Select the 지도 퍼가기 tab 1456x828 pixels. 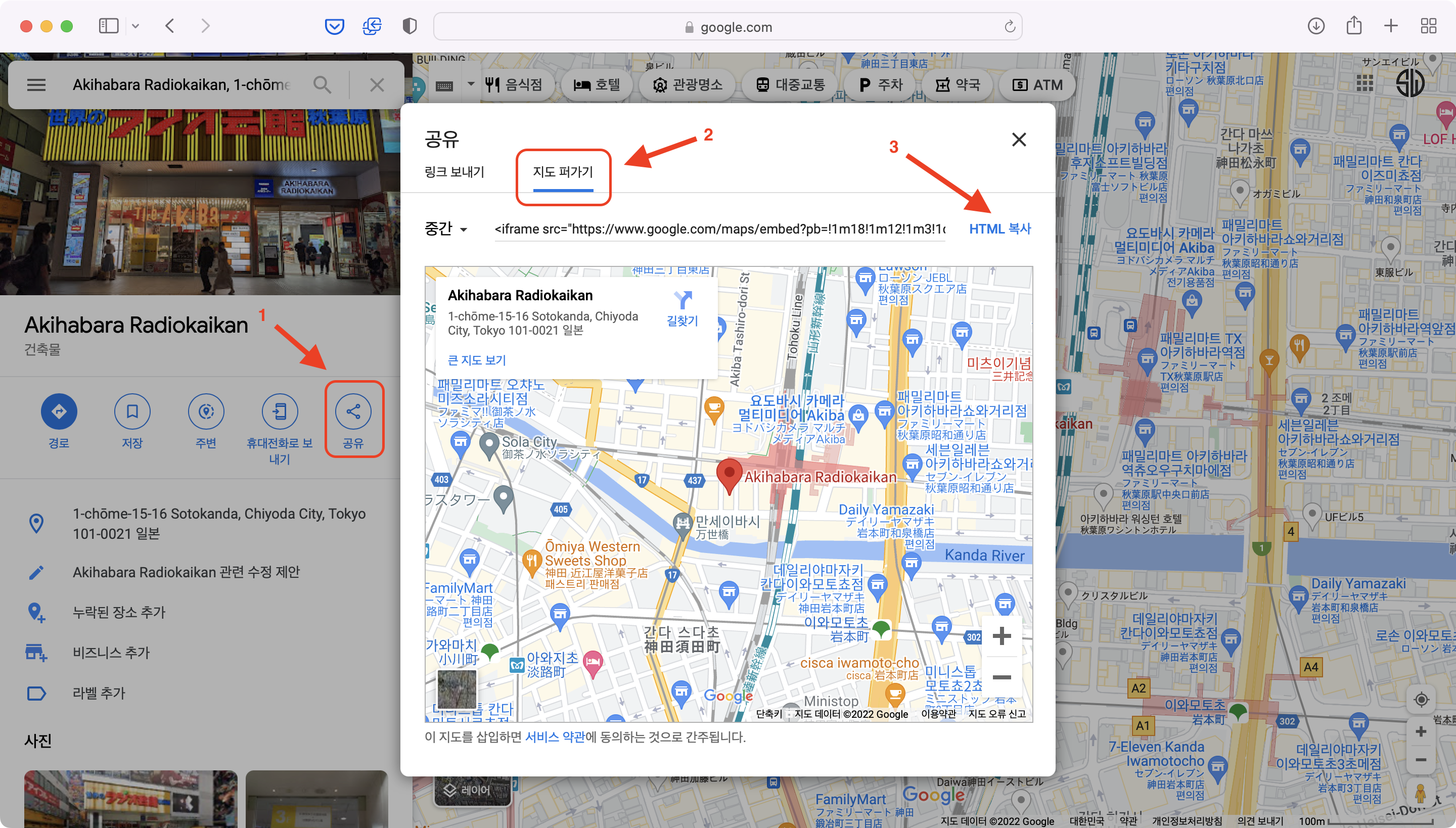point(563,172)
